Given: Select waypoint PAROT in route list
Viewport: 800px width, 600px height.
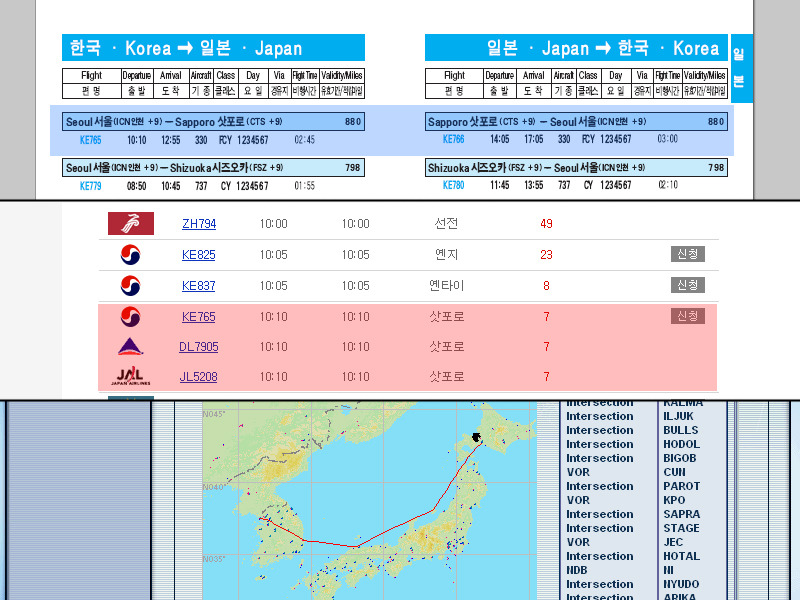Looking at the screenshot, I should [x=681, y=486].
